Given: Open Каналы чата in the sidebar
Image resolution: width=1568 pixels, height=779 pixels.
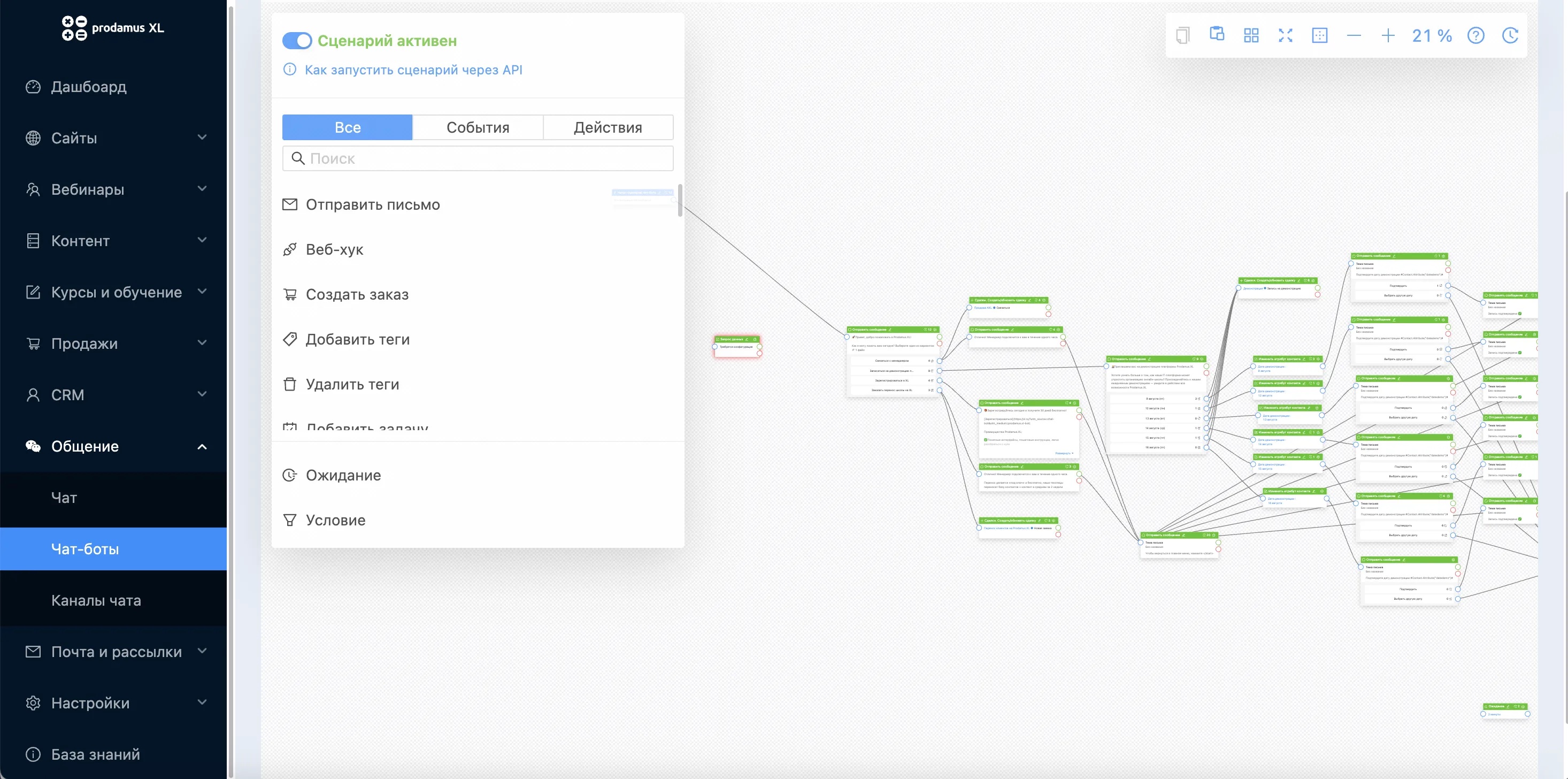Looking at the screenshot, I should 96,600.
